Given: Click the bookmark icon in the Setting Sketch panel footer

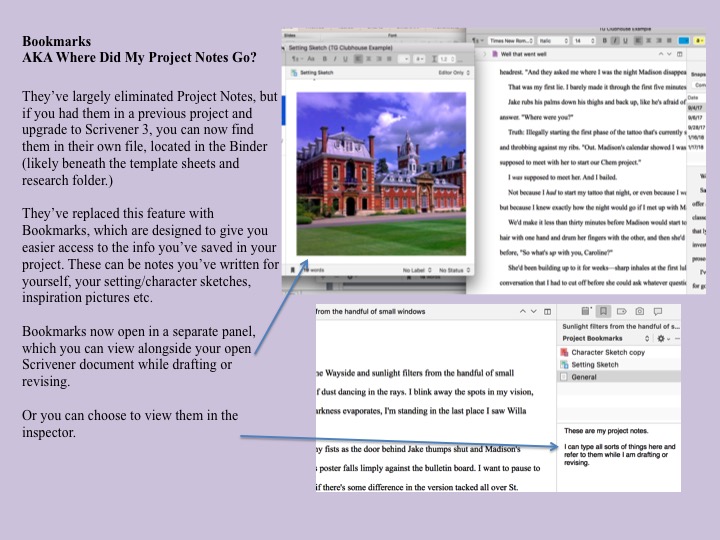Looking at the screenshot, I should point(292,270).
